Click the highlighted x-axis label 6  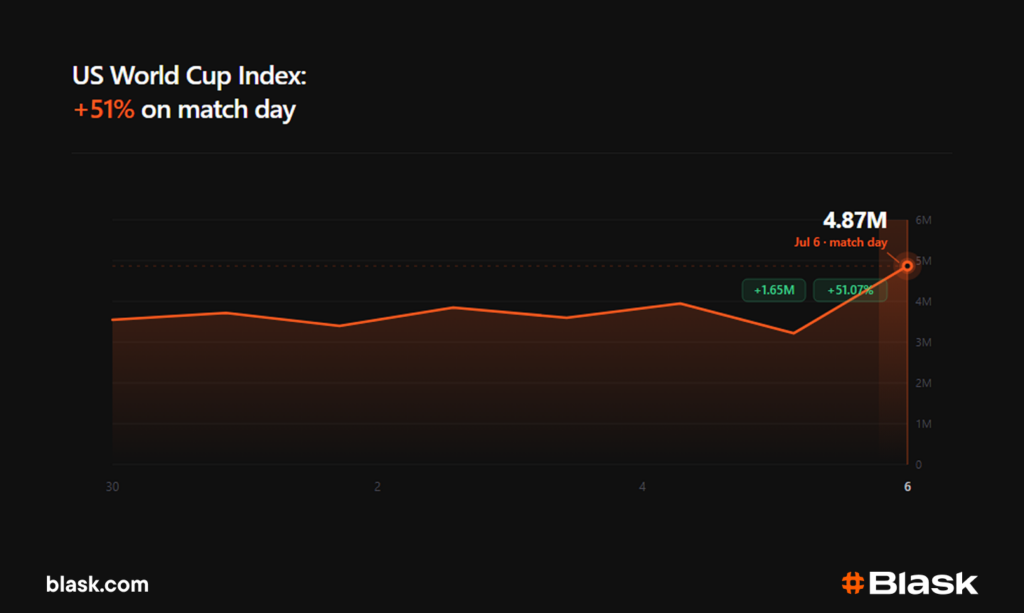click(907, 486)
